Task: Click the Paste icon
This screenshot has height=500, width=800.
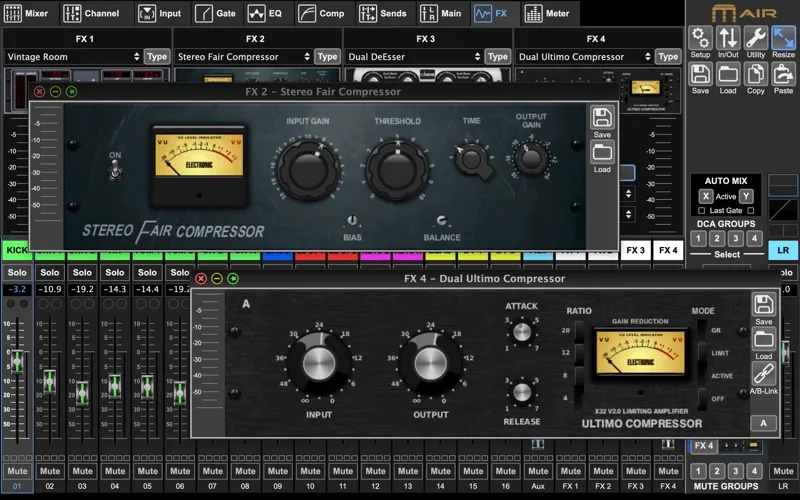Action: pyautogui.click(x=783, y=74)
